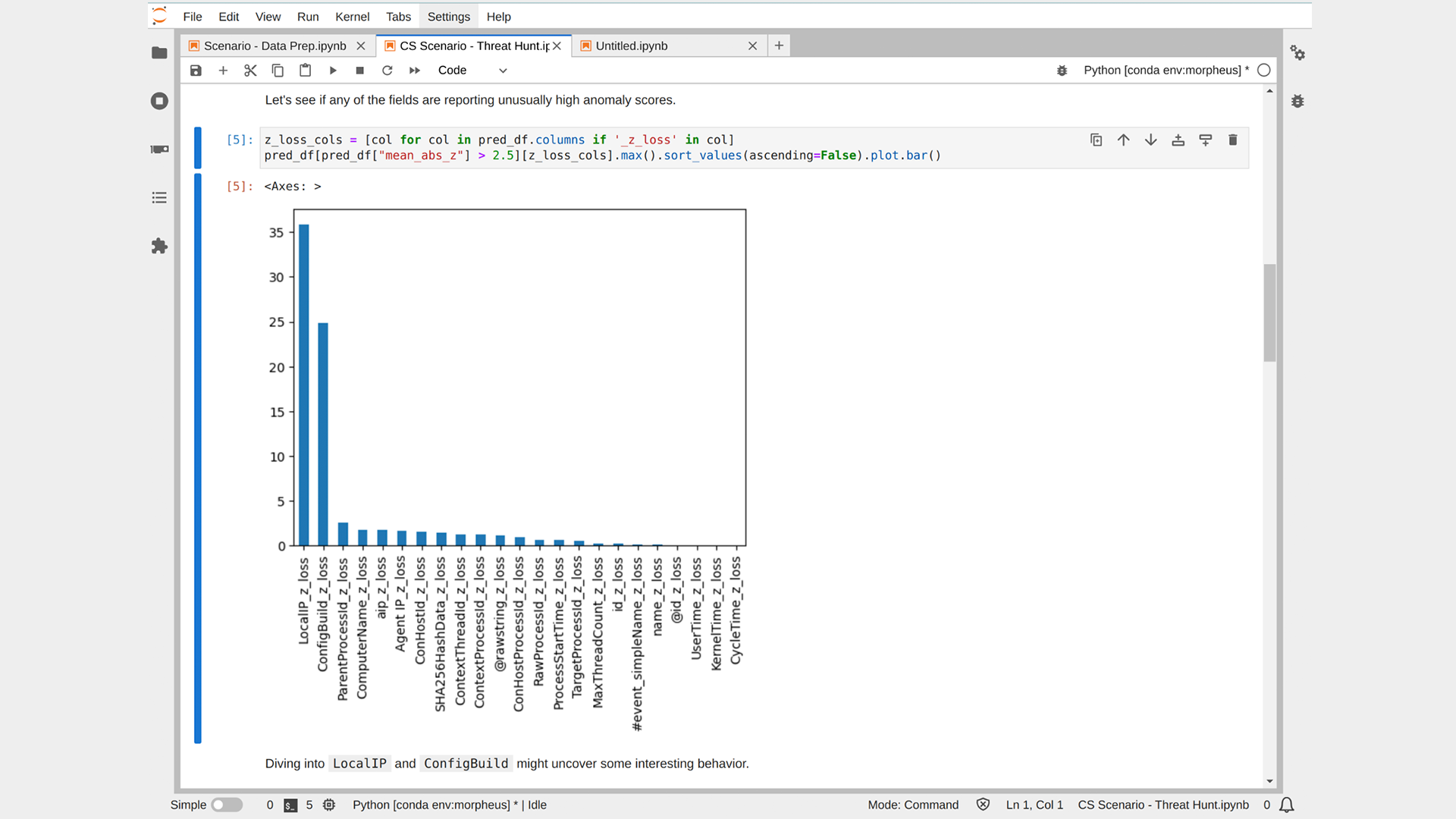This screenshot has height=819, width=1456.
Task: Open the Kernel menu
Action: tap(352, 17)
